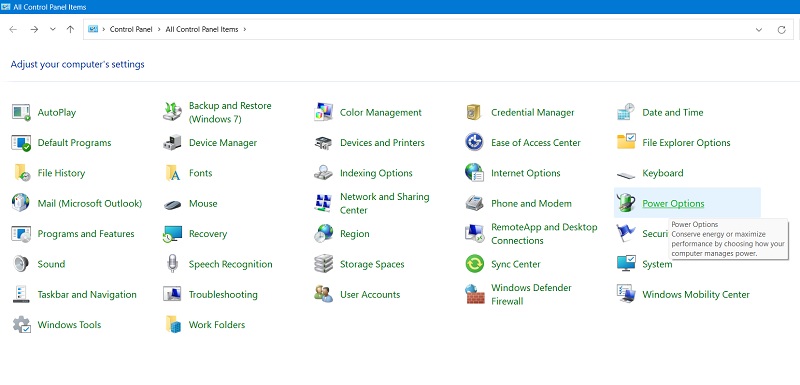Screen dimensions: 800x385
Task: Open the Color Management icon
Action: point(323,112)
